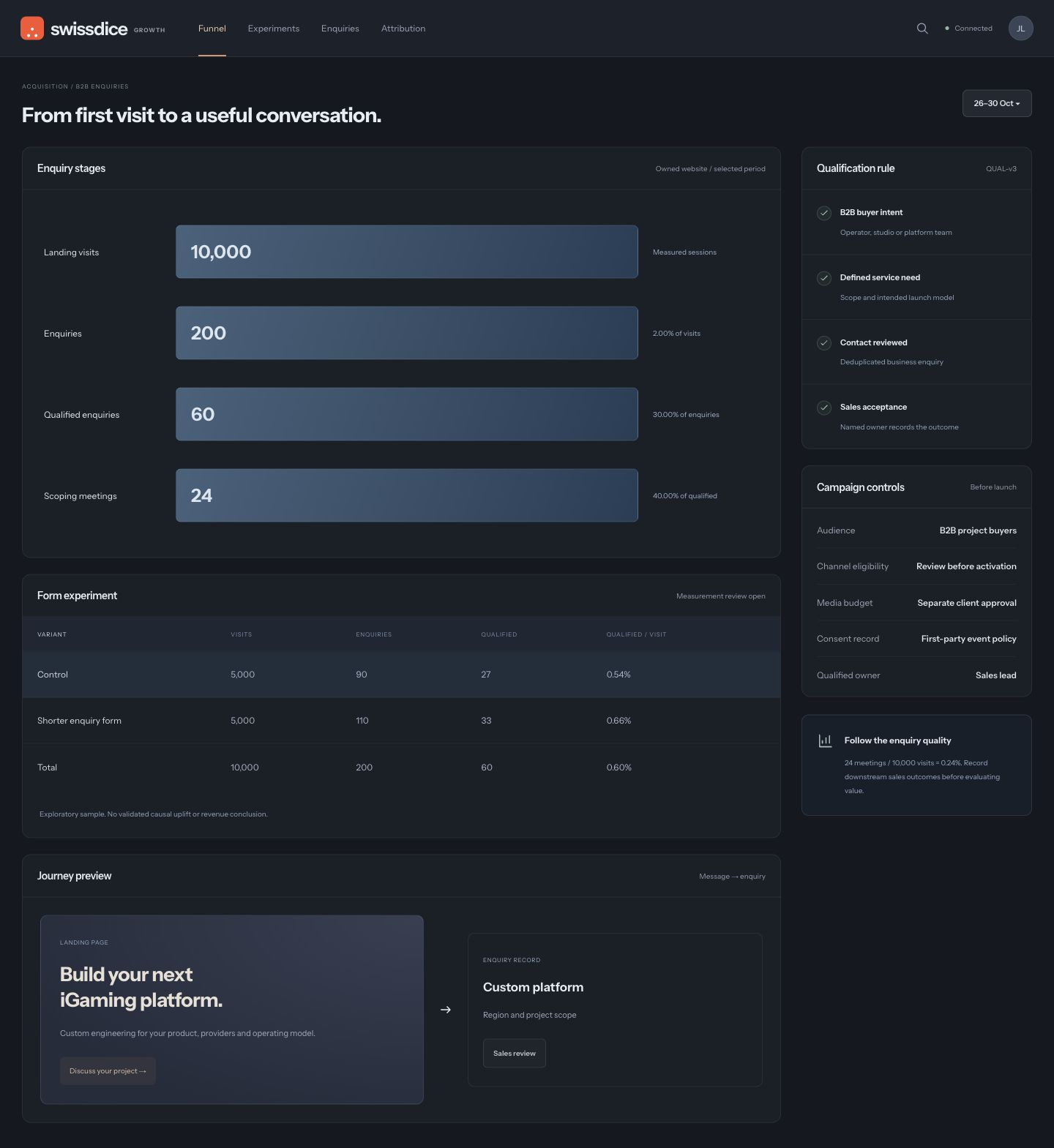Click the First-party event policy value

(969, 639)
